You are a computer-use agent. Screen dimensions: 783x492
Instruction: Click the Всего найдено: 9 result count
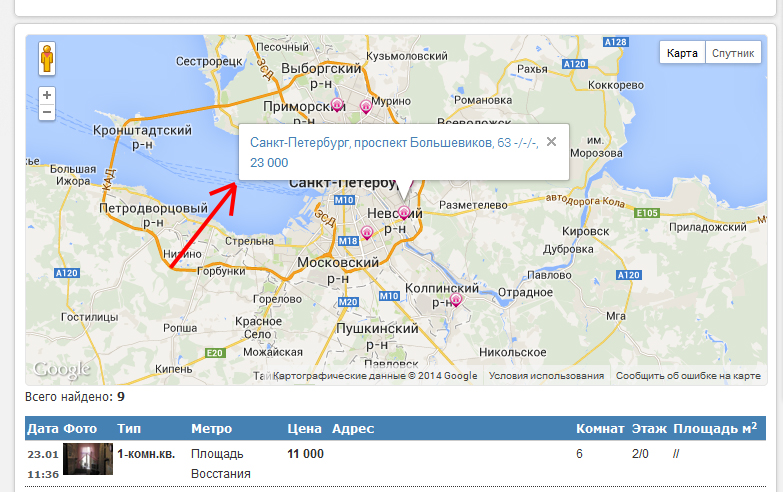[x=75, y=397]
